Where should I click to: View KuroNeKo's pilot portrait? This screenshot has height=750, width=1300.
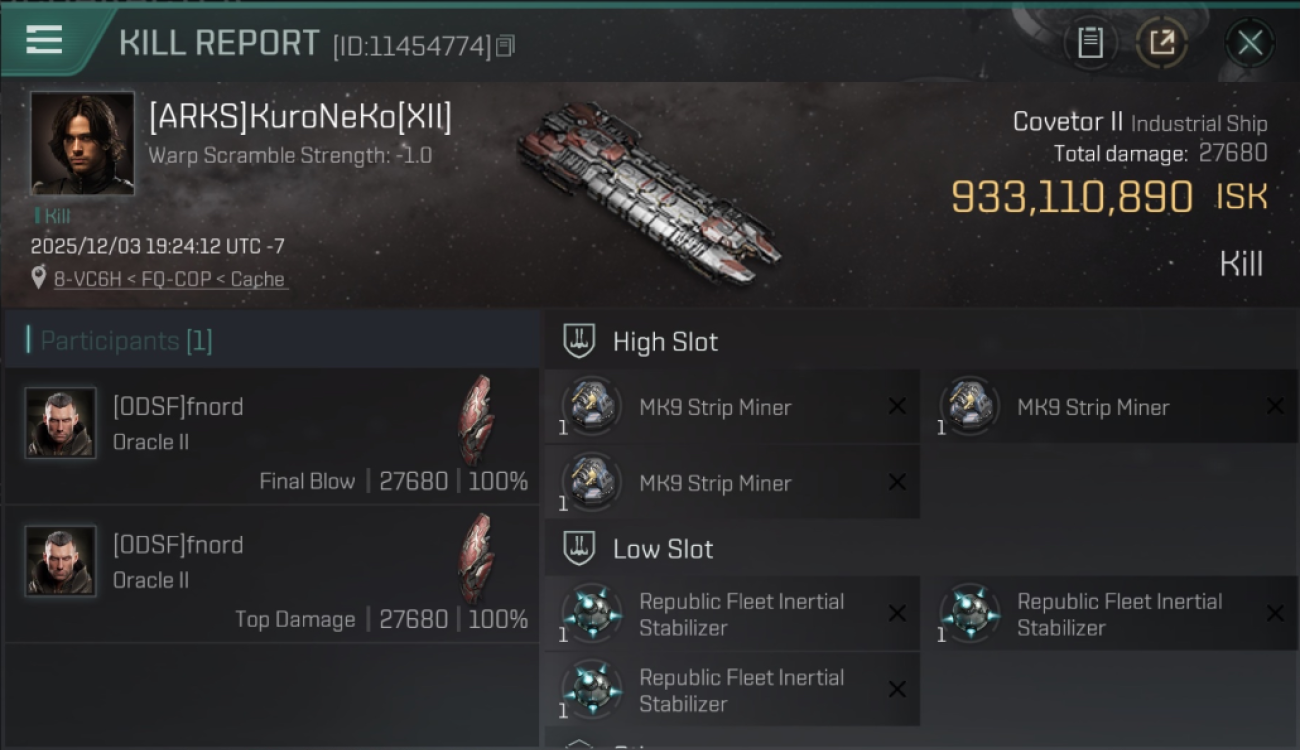tap(82, 142)
